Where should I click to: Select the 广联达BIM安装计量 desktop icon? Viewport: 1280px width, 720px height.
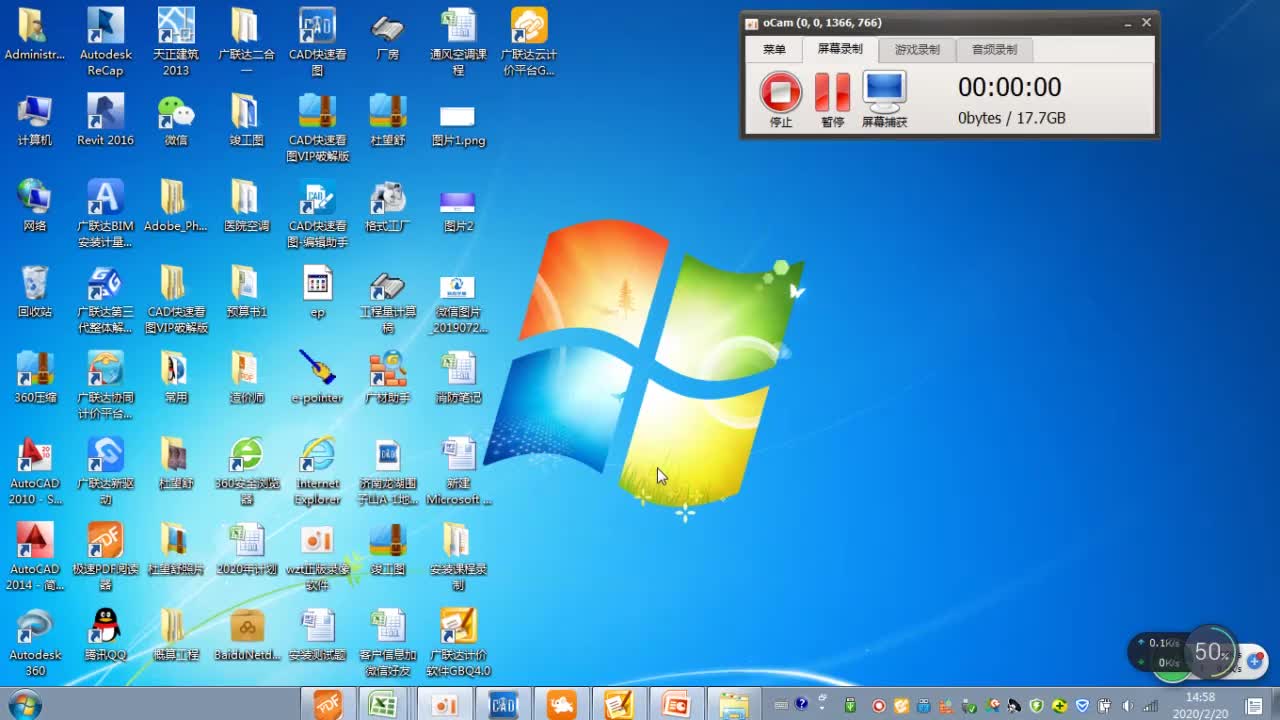pos(105,214)
